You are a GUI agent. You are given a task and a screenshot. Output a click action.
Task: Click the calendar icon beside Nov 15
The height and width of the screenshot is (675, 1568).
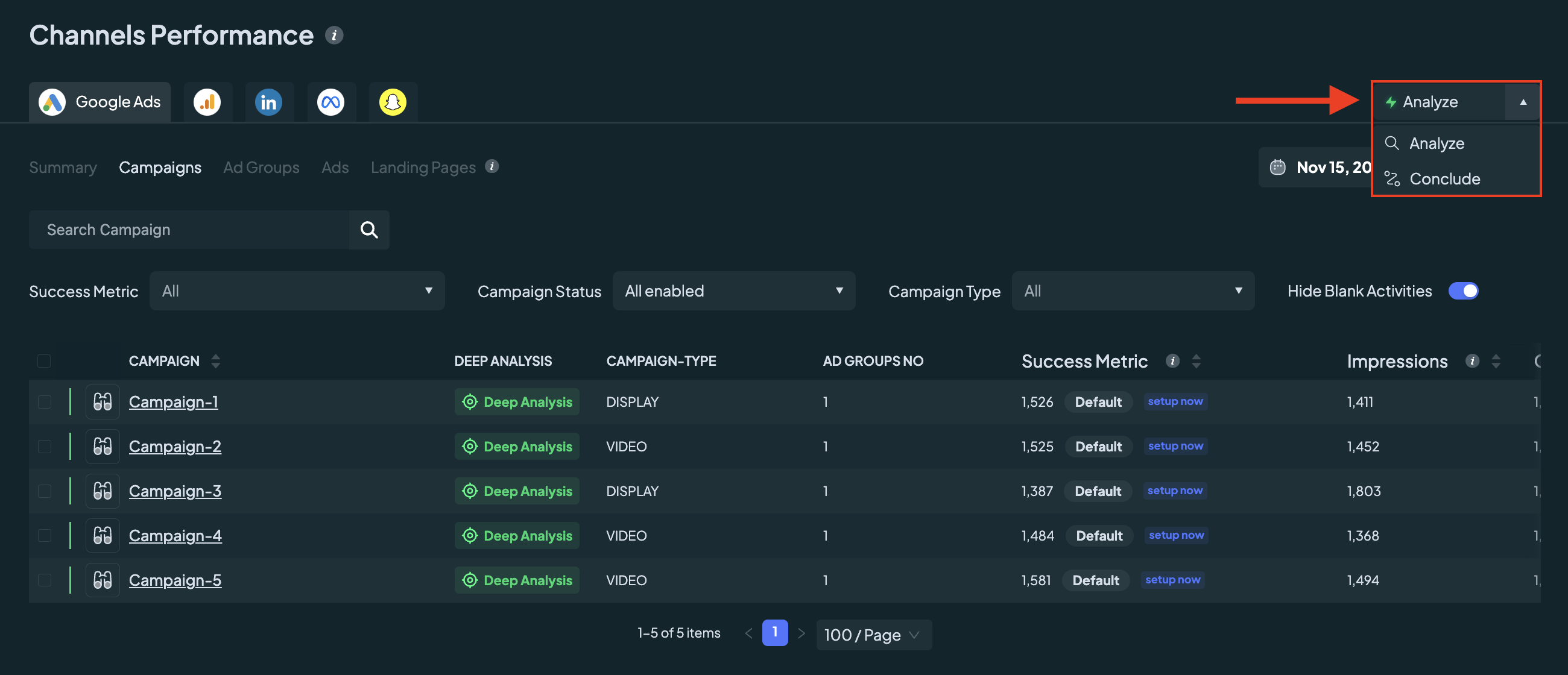pos(1277,167)
